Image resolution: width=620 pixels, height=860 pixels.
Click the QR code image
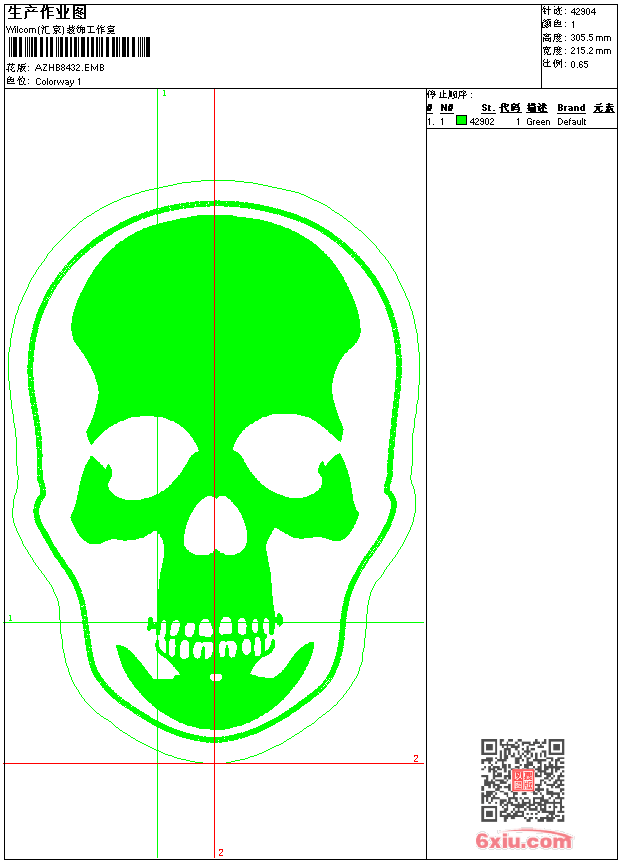(522, 780)
